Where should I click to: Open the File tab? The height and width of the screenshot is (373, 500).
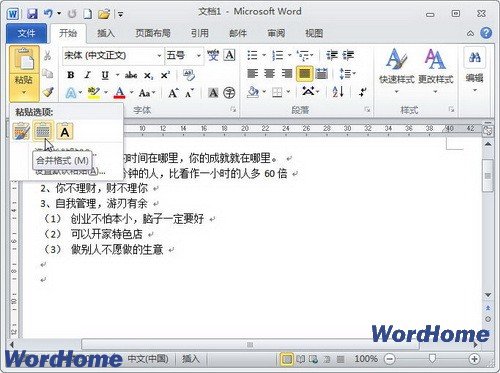tap(26, 33)
